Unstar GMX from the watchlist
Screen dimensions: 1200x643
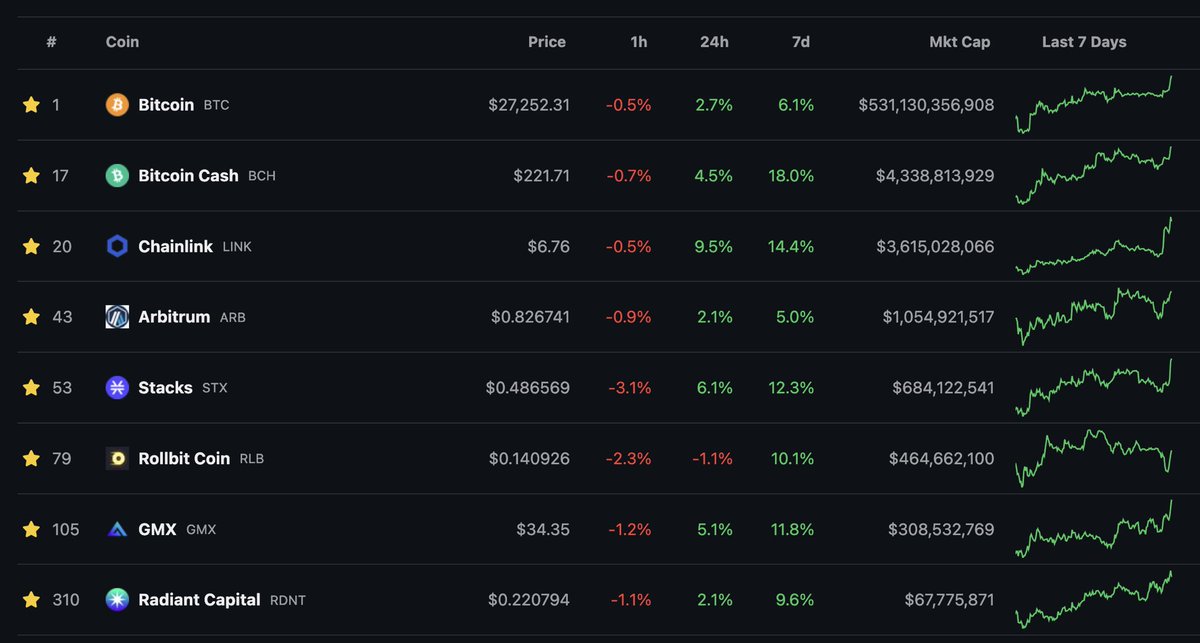pos(31,529)
